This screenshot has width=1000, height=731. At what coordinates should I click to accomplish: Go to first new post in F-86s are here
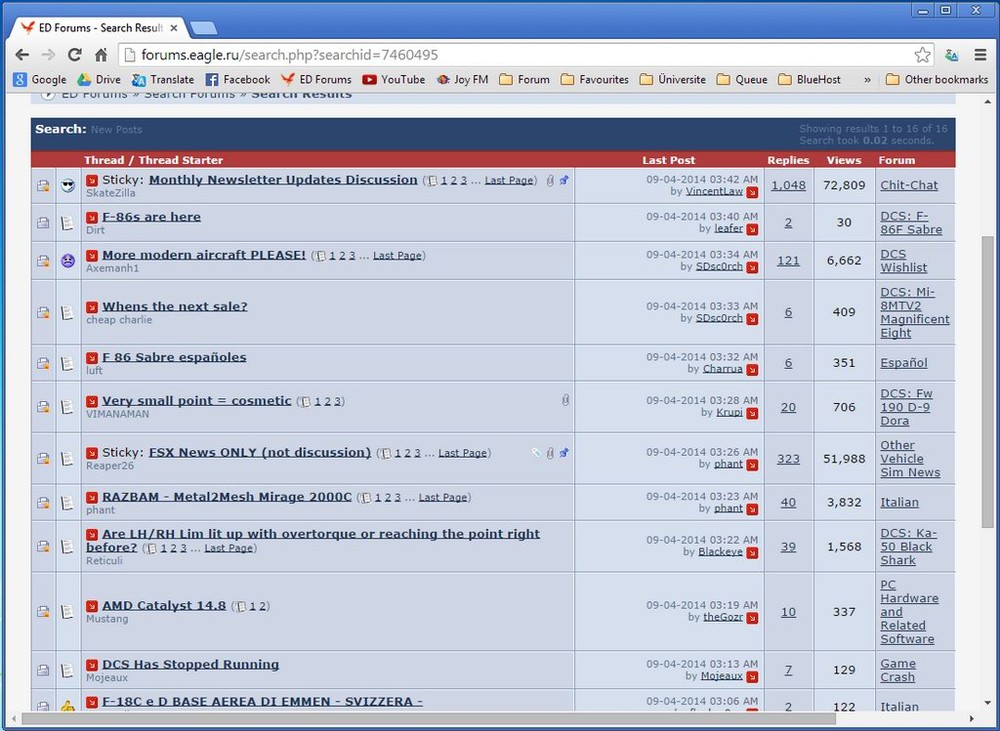coord(92,218)
